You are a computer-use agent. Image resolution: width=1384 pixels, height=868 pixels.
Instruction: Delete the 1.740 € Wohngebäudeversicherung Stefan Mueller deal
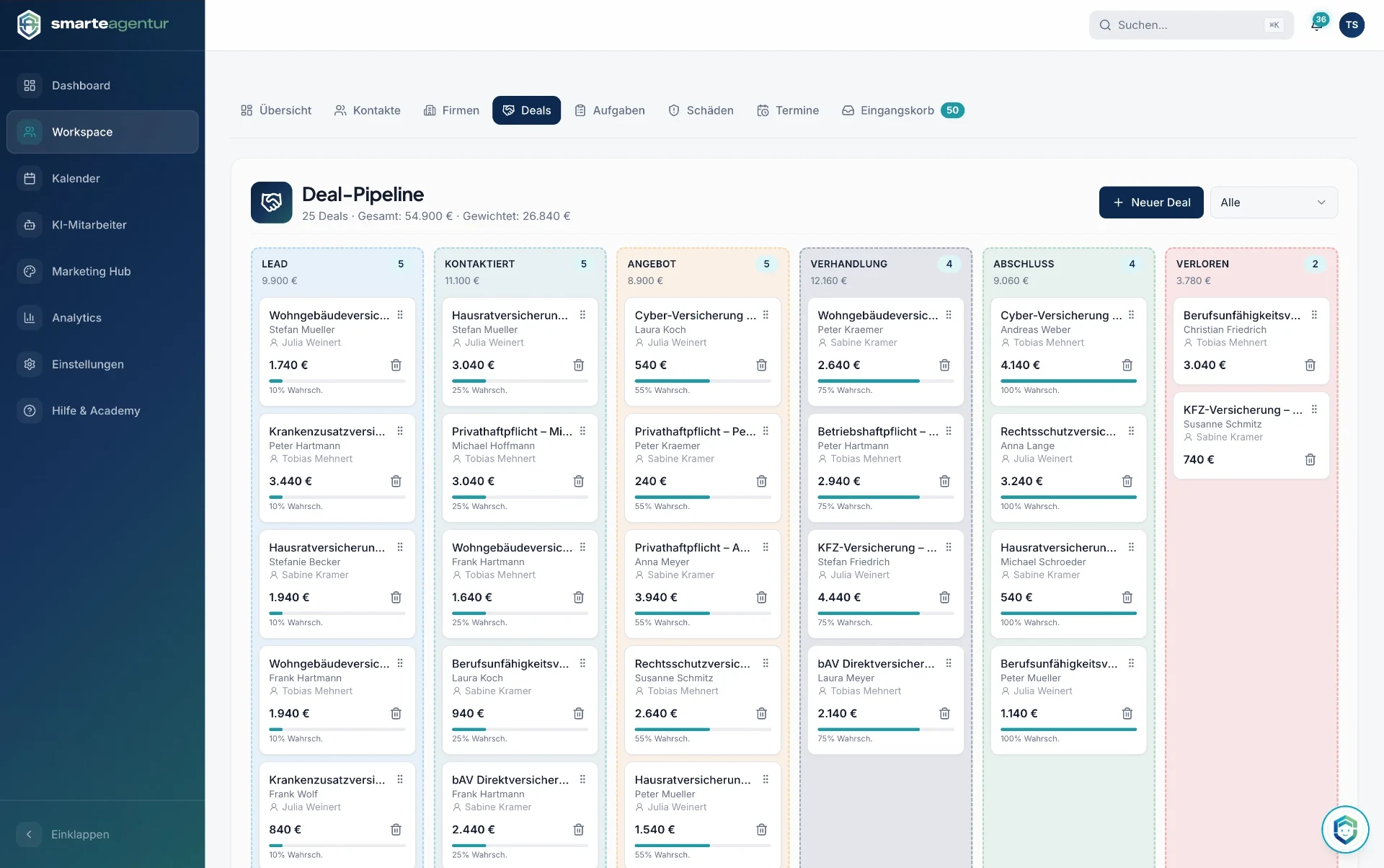tap(396, 365)
